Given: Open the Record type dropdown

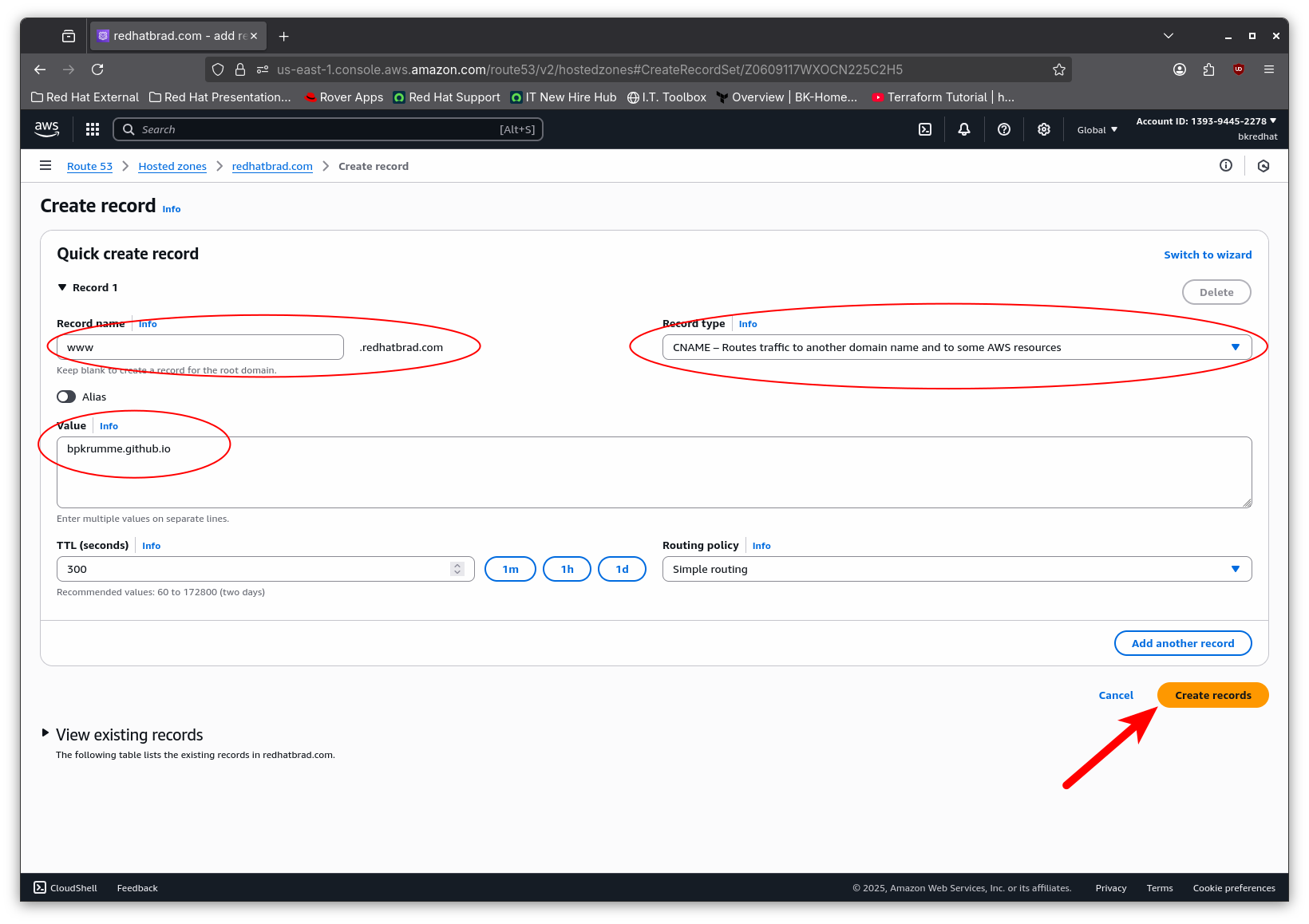Looking at the screenshot, I should [x=957, y=347].
